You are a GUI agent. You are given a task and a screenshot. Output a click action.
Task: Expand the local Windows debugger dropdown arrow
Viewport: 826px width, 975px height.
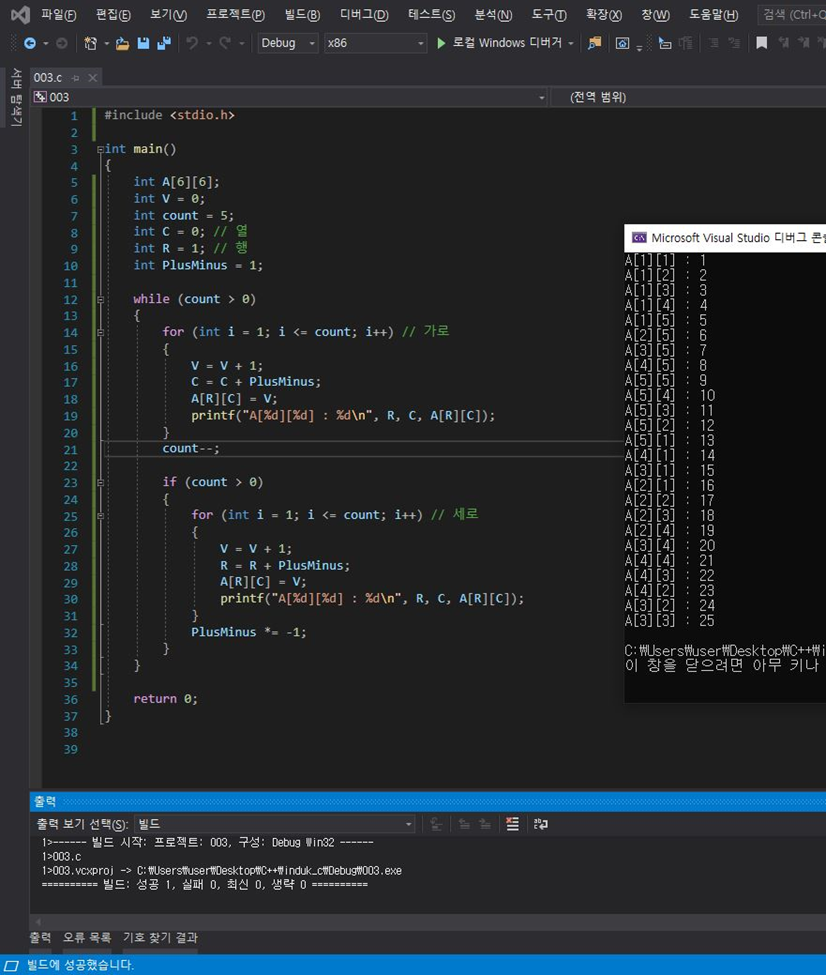pyautogui.click(x=571, y=44)
